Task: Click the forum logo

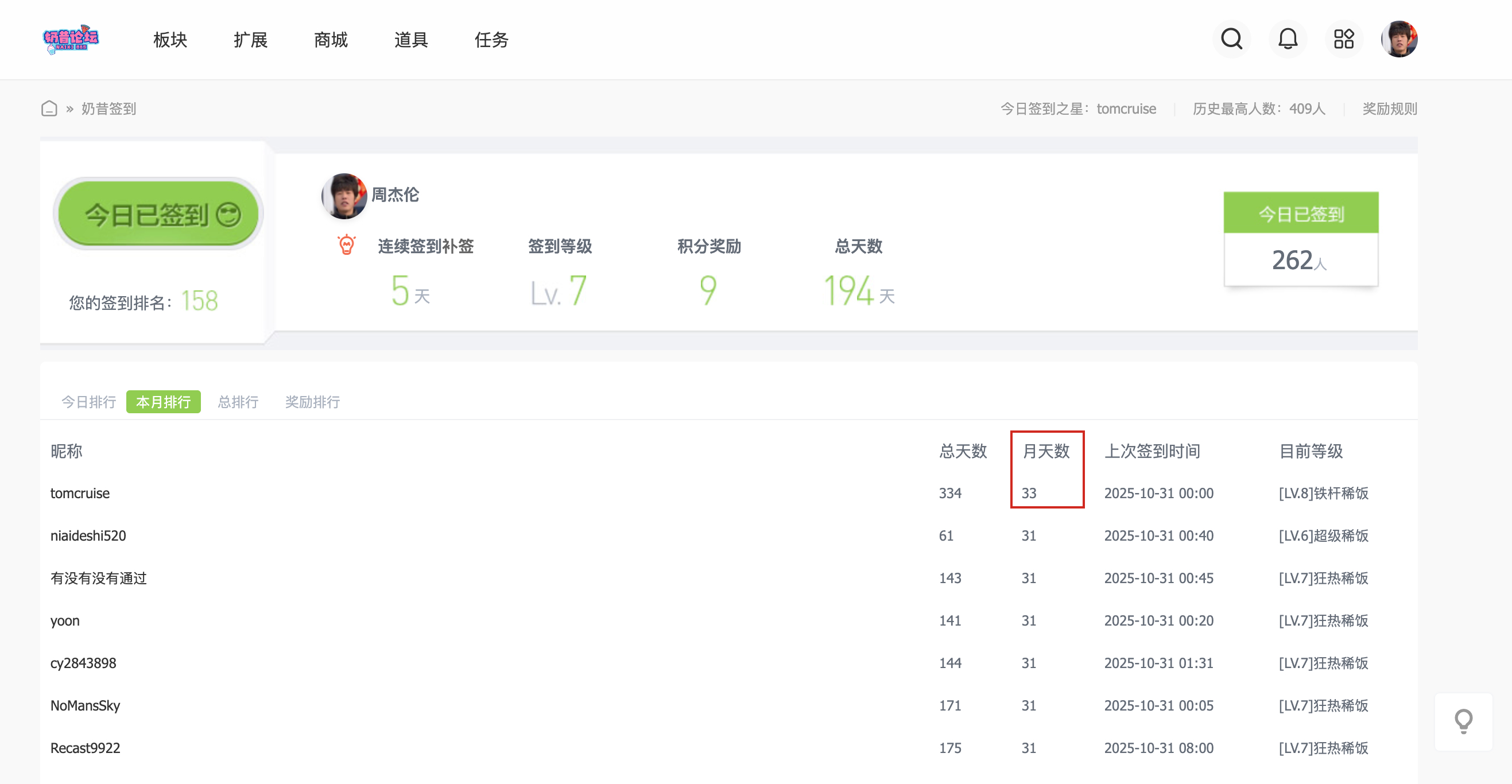Action: click(71, 40)
